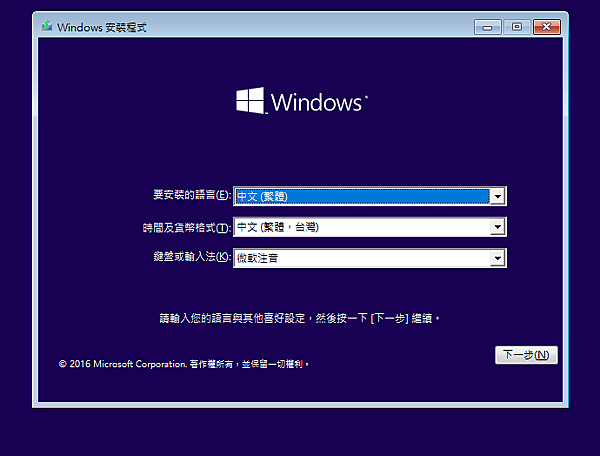
Task: Click the Windows Setup icon in title bar
Action: [x=47, y=27]
